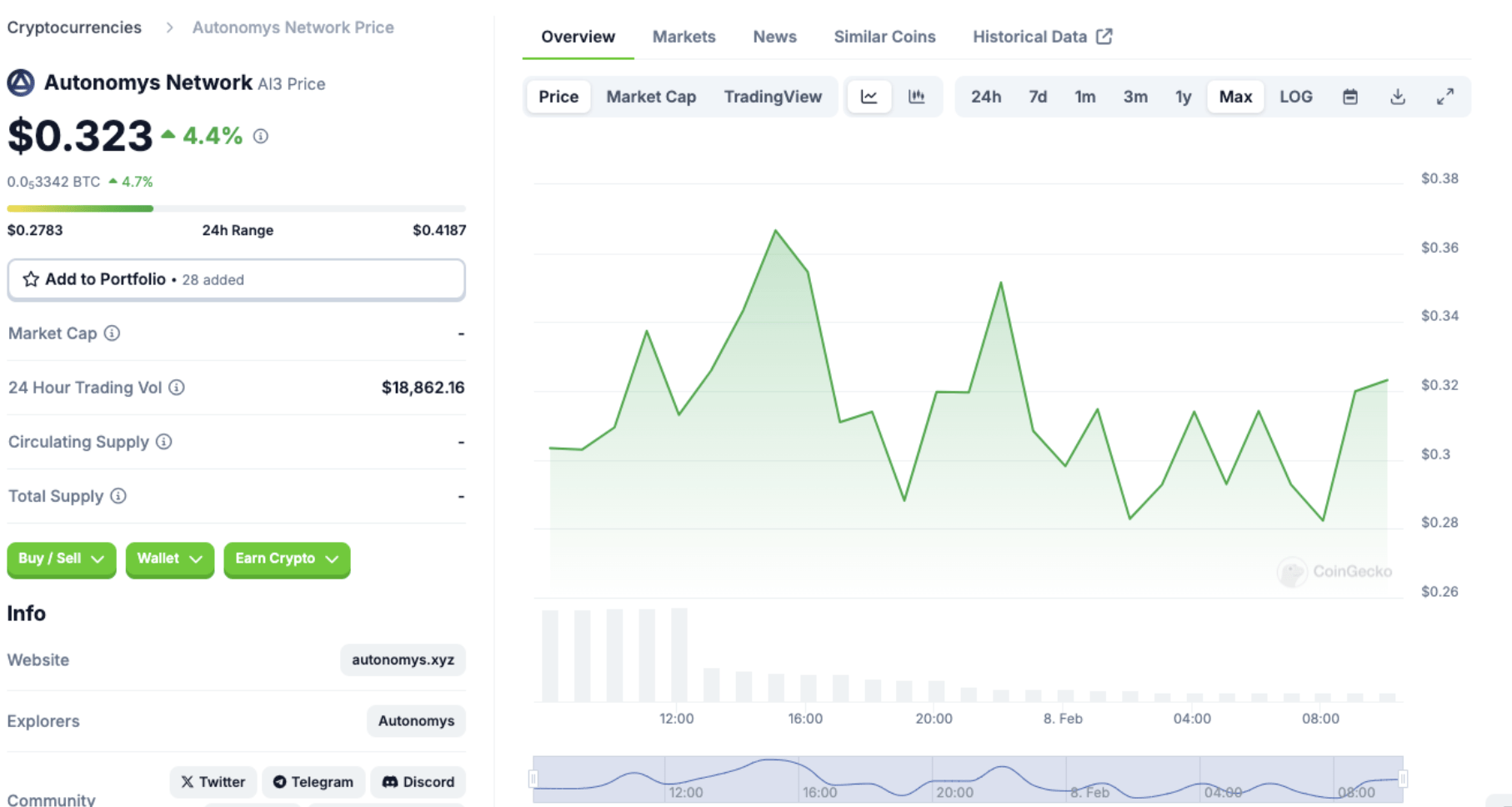
Task: Open the Buy / Sell dropdown
Action: pyautogui.click(x=61, y=559)
